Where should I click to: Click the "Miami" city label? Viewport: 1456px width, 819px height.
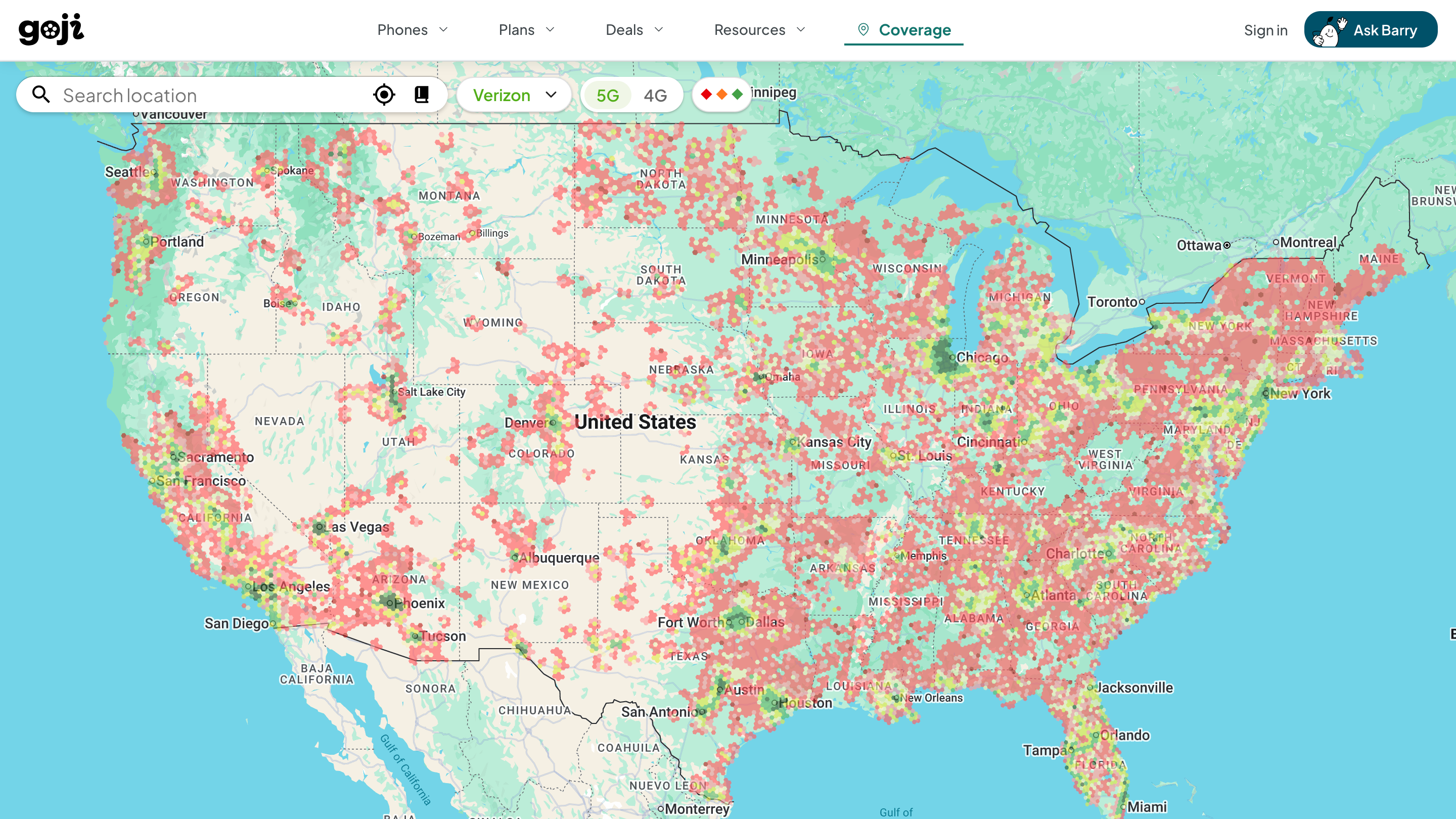coord(1147,807)
